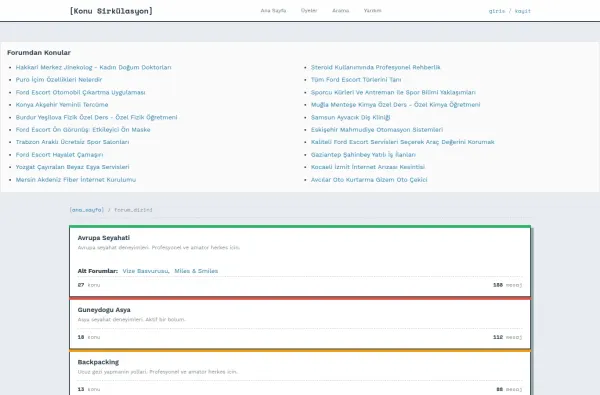Click the 112 mesaj count
600x395 pixels.
click(x=507, y=337)
